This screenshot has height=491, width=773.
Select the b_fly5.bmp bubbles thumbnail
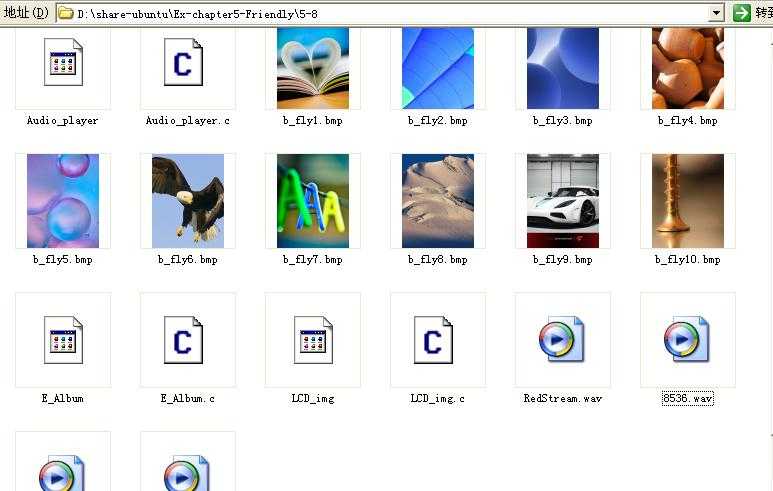pos(63,201)
